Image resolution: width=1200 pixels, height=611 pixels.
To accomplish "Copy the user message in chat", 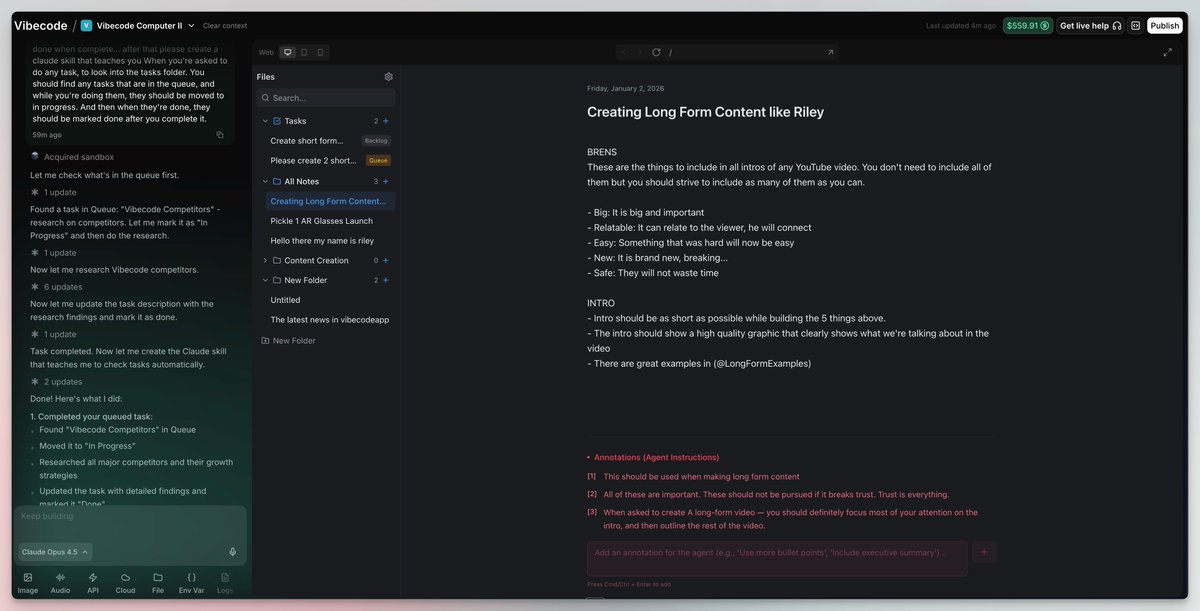I will pos(220,134).
